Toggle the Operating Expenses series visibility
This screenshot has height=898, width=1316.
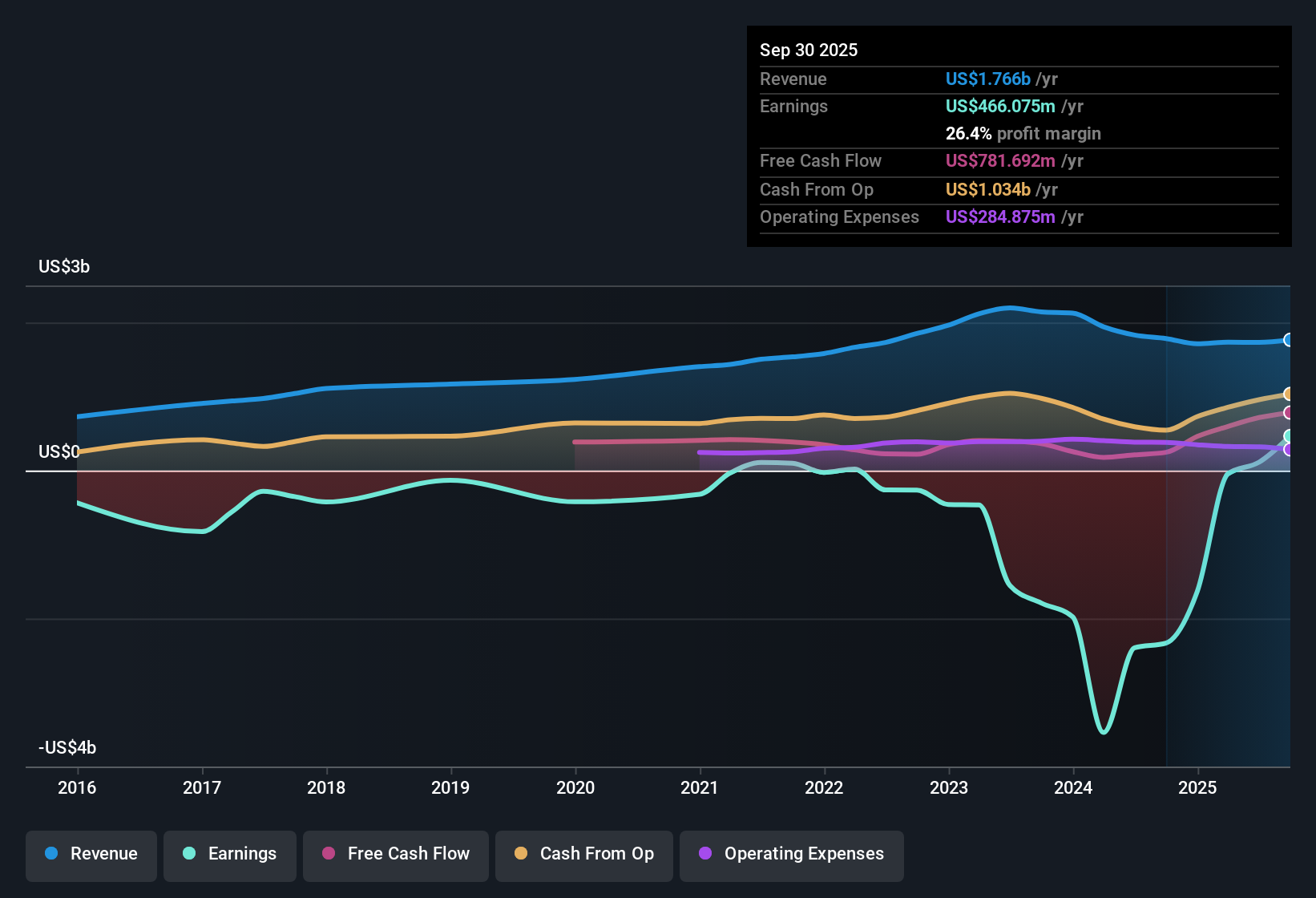point(791,854)
